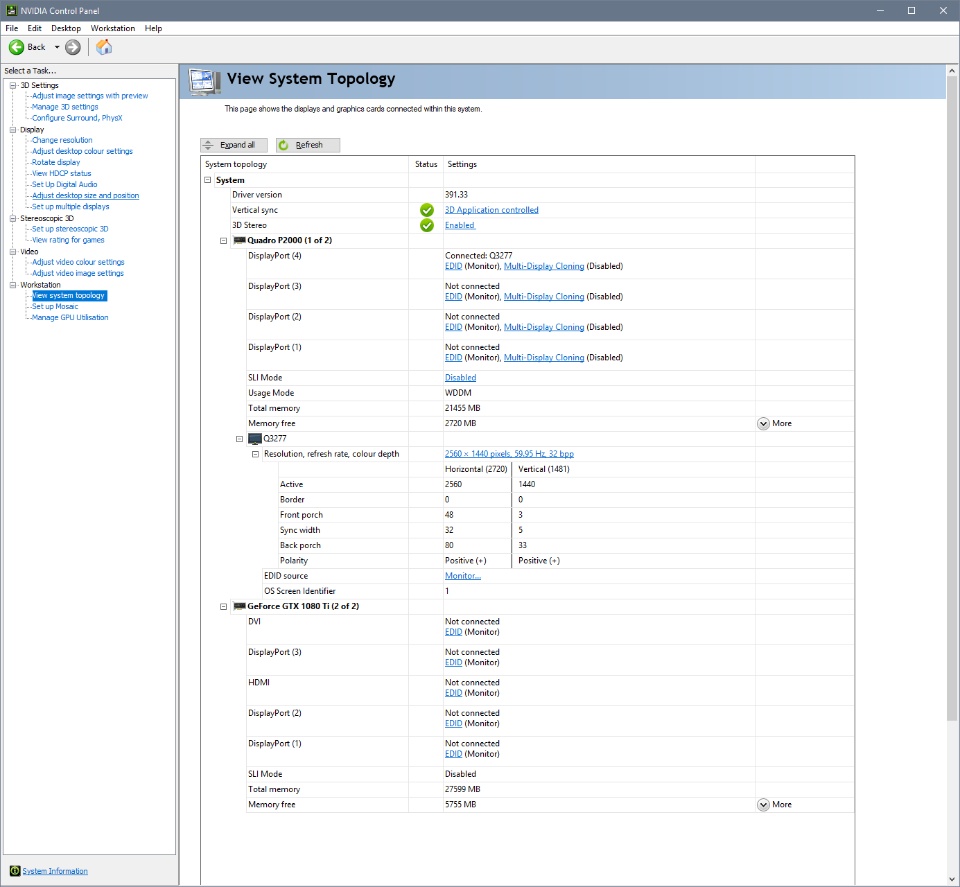Click the Forward arrow icon
Image resolution: width=960 pixels, height=887 pixels.
point(73,47)
